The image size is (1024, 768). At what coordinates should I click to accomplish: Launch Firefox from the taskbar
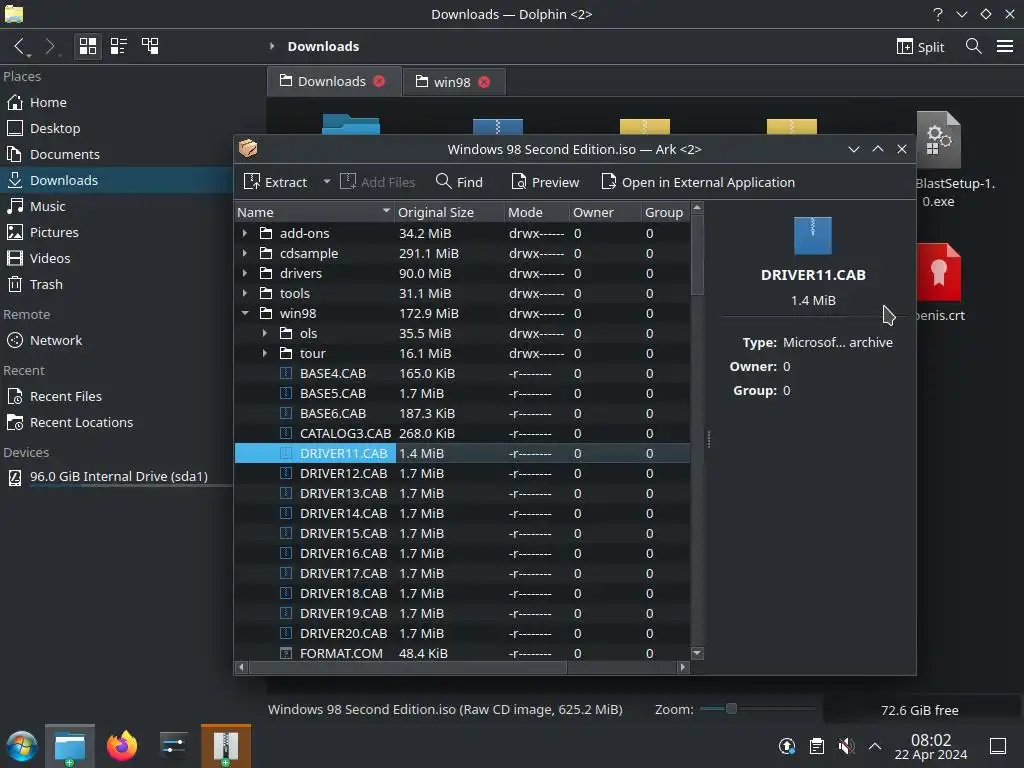[121, 746]
